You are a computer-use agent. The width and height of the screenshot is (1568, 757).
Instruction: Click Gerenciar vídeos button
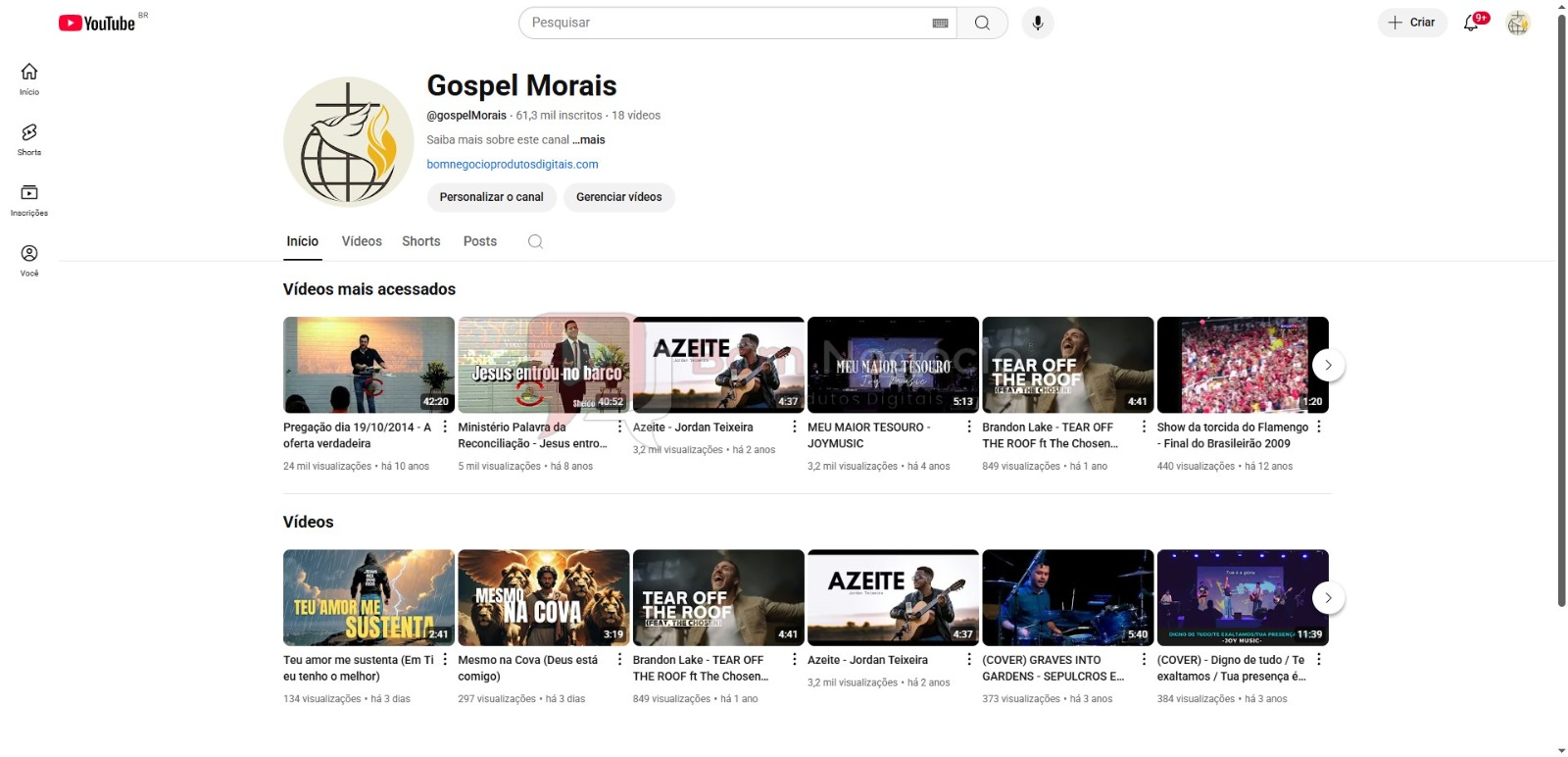(619, 197)
